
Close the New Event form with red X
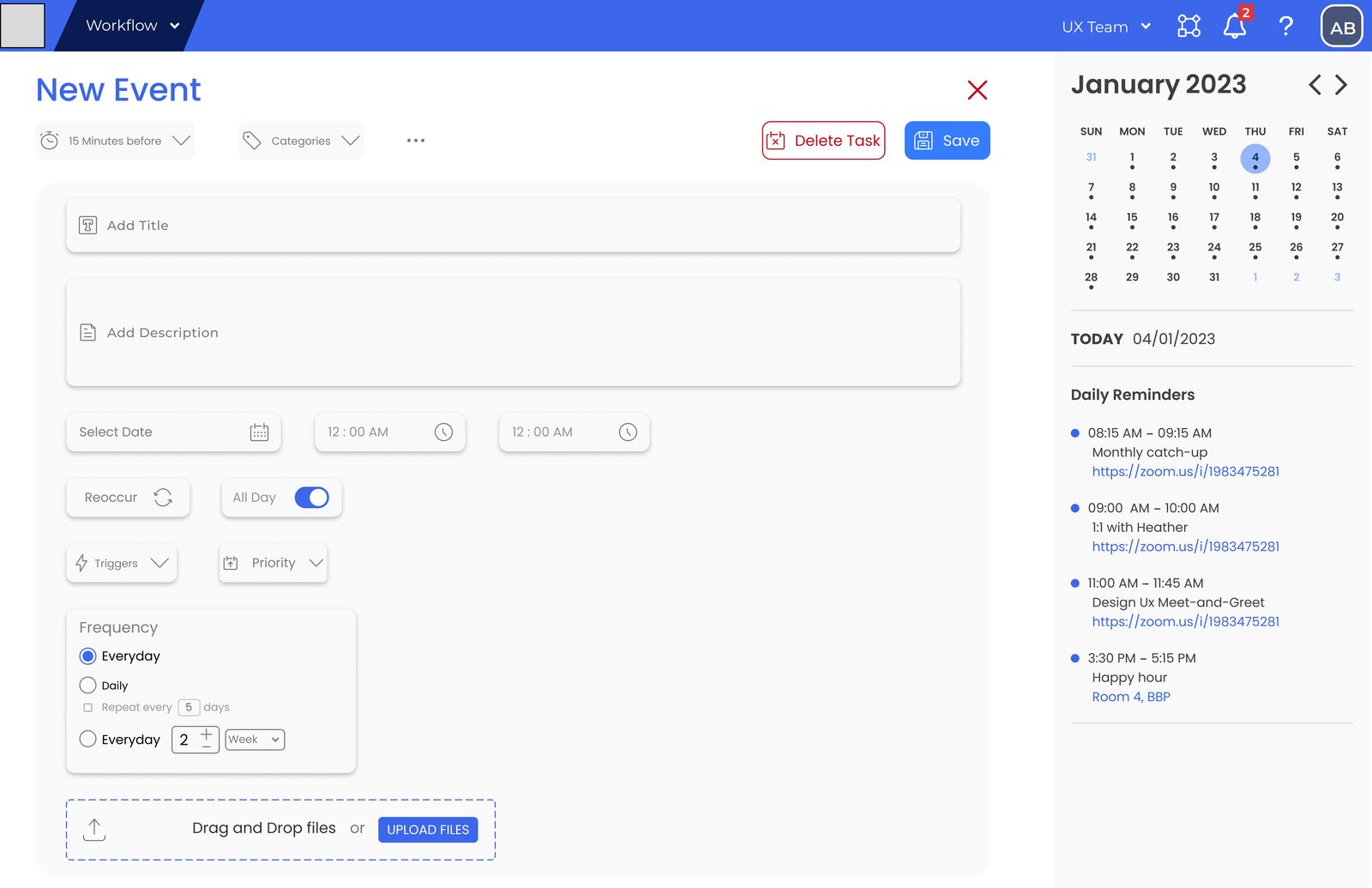point(977,90)
